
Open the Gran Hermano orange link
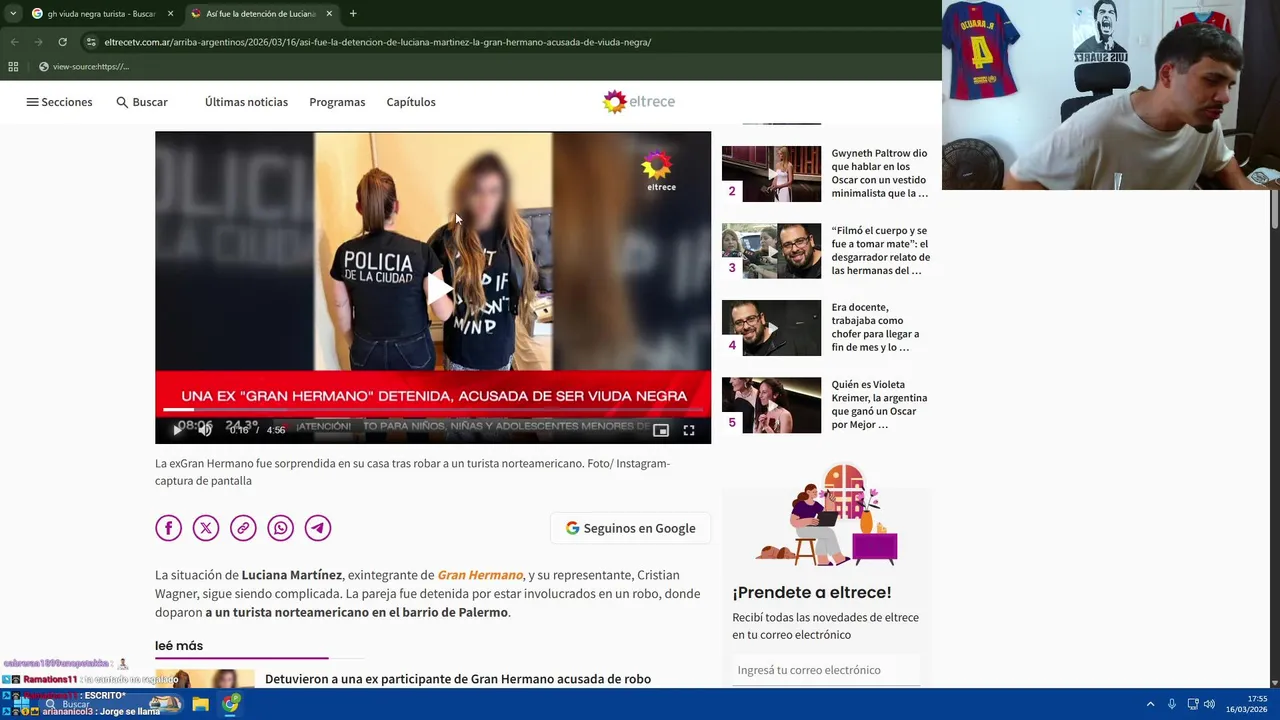coord(480,575)
